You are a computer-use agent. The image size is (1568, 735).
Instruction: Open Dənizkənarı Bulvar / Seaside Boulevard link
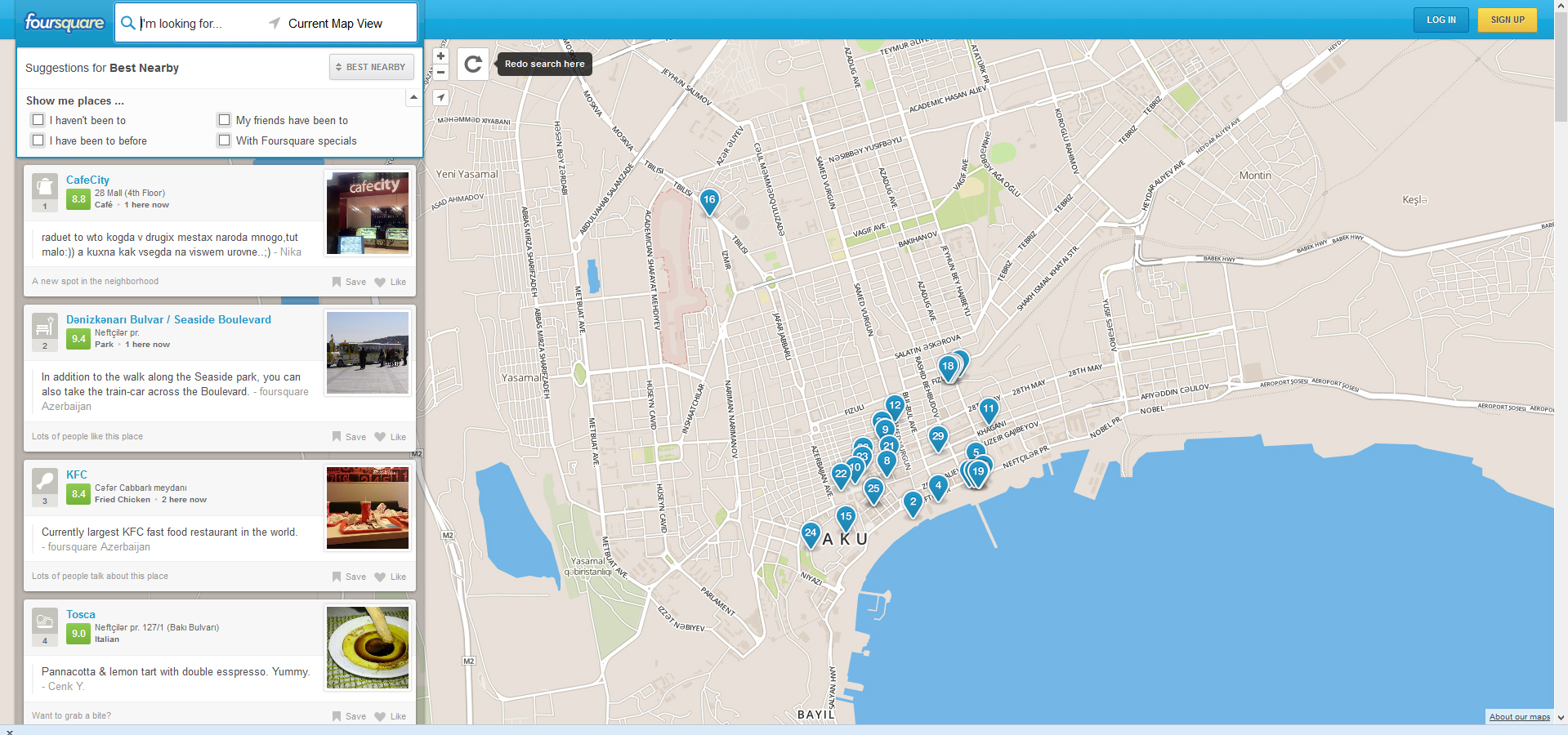click(x=168, y=319)
